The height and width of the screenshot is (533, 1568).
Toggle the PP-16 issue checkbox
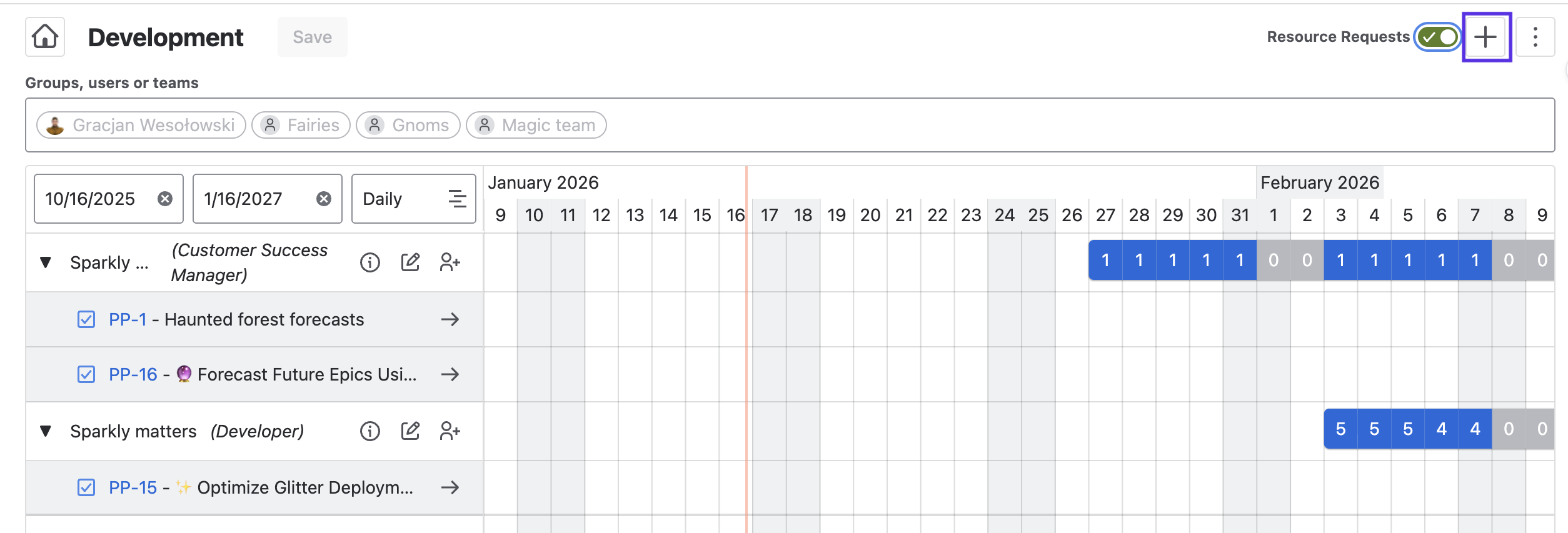(x=86, y=374)
